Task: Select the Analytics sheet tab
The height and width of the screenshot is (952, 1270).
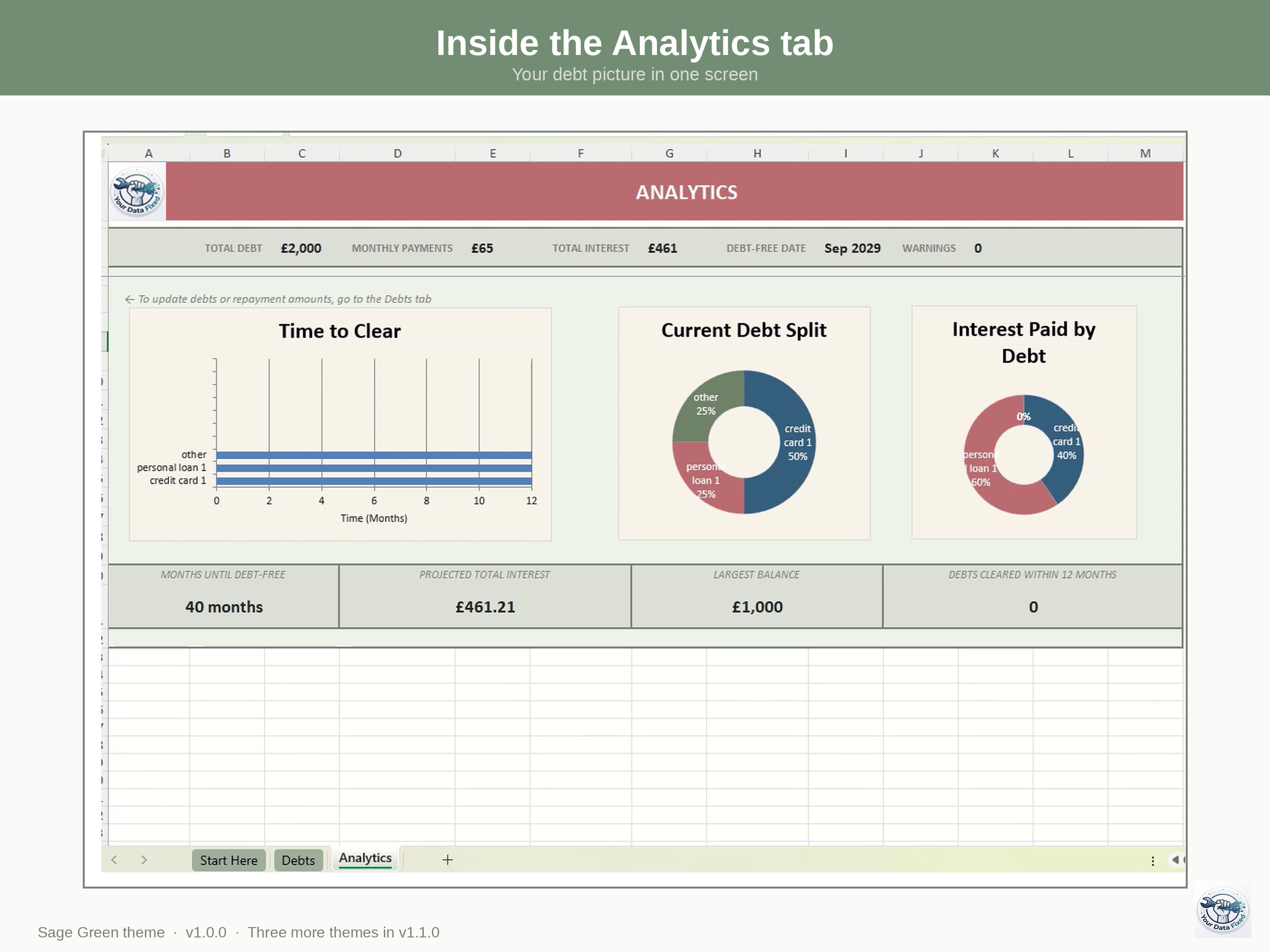Action: pos(365,858)
